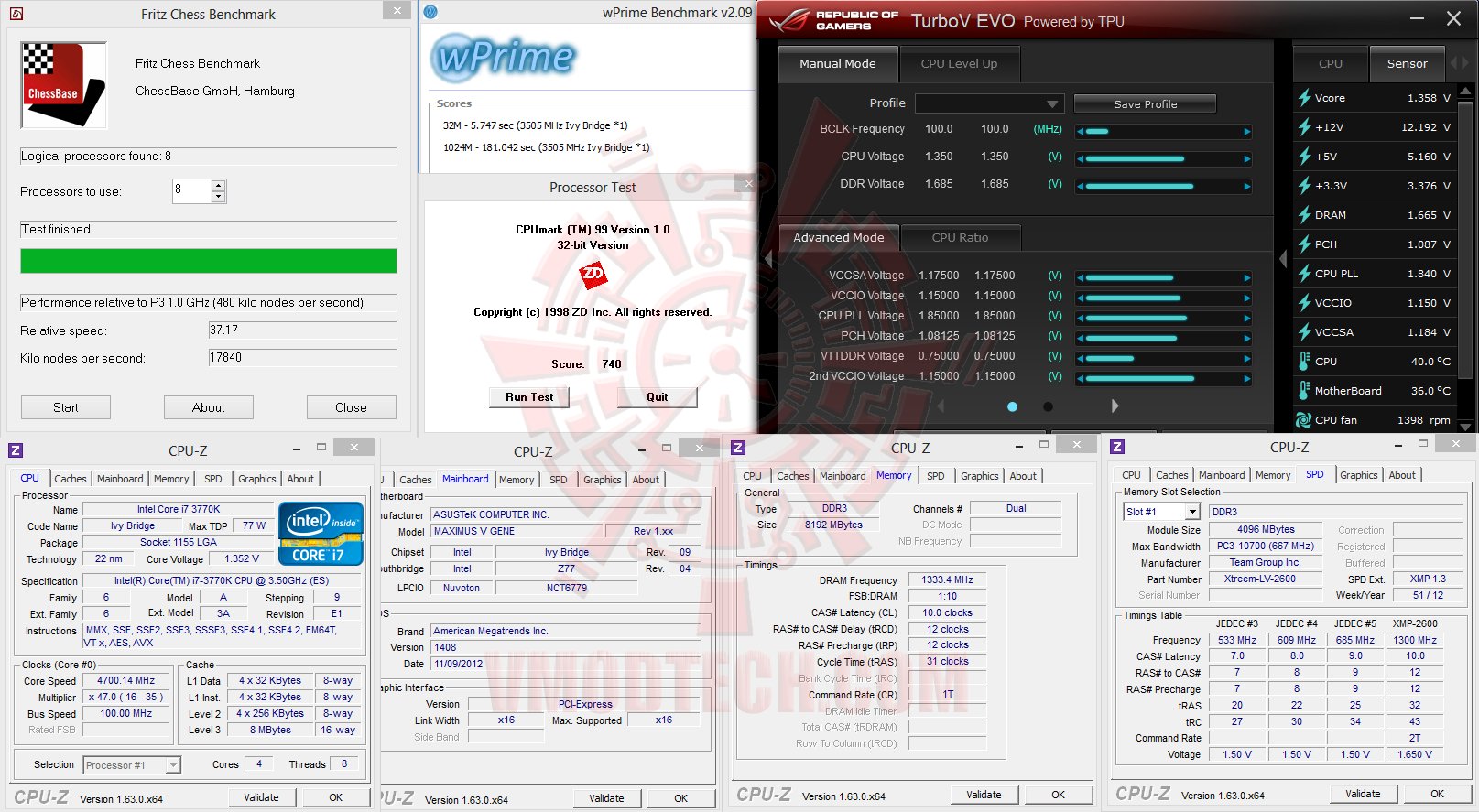Click OK in the CPU-Z SPD window
This screenshot has height=812, width=1479.
click(1437, 794)
